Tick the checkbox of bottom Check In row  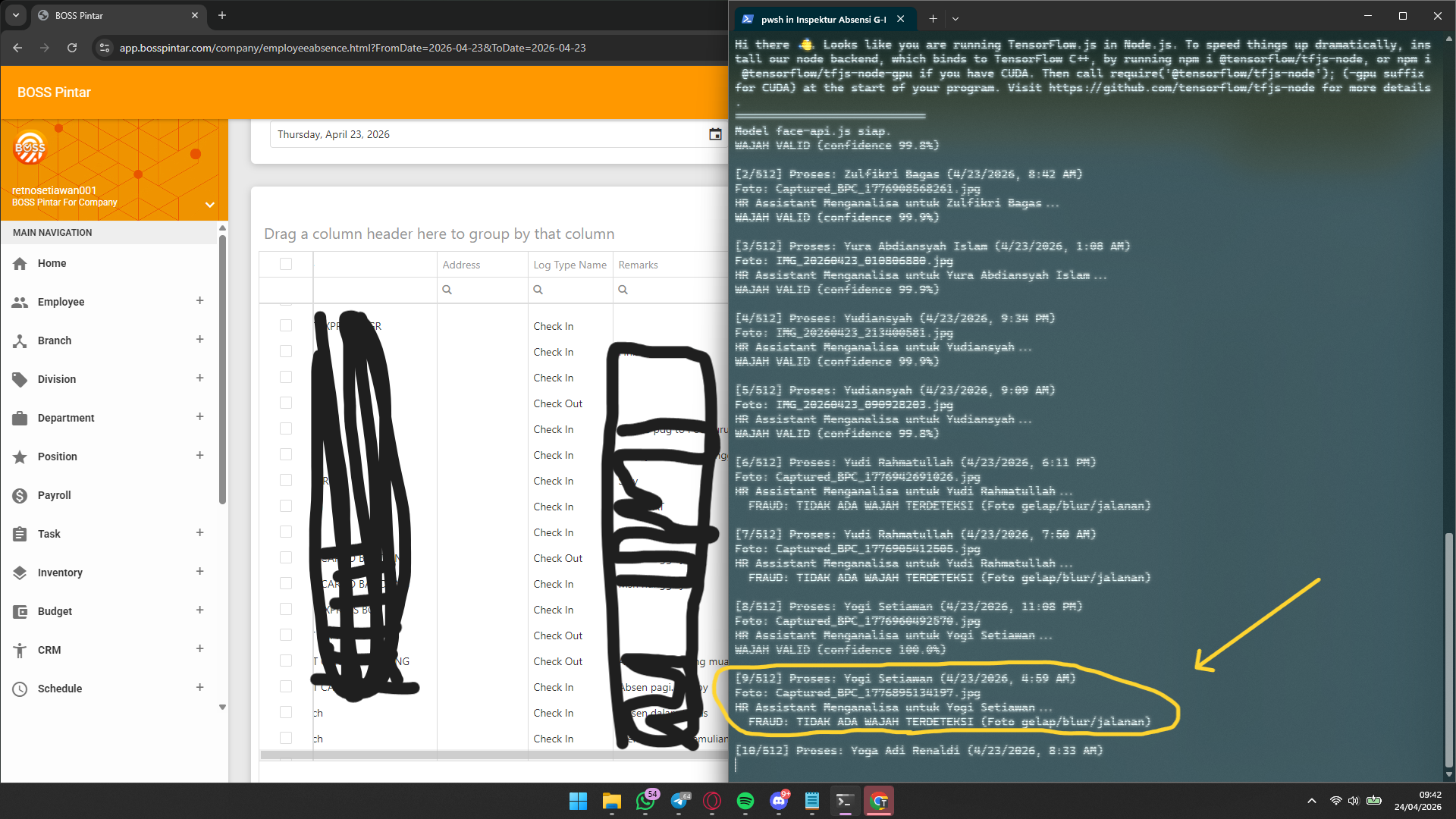point(286,738)
